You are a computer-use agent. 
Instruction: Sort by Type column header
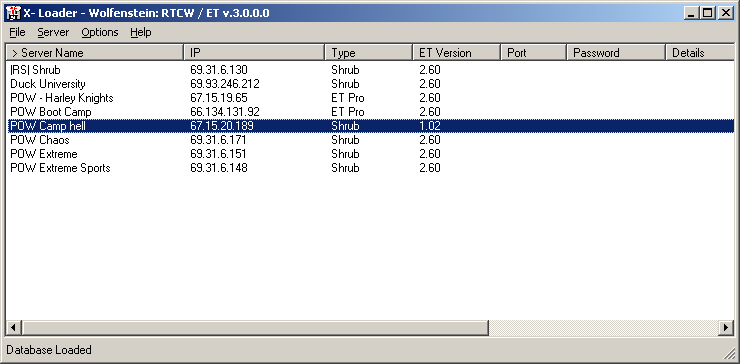(x=369, y=52)
